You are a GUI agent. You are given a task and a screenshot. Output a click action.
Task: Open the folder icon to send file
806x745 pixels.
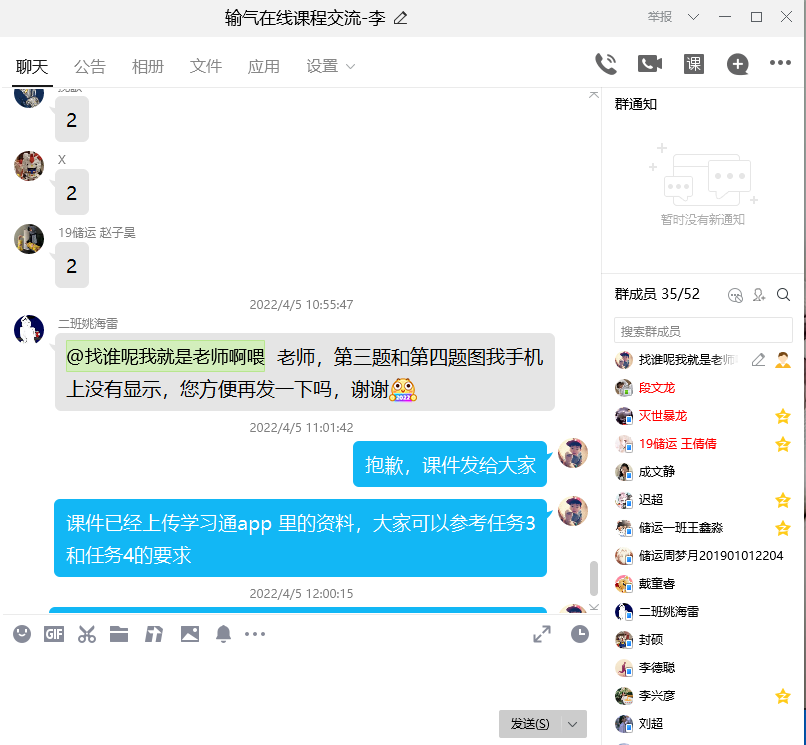[x=120, y=633]
